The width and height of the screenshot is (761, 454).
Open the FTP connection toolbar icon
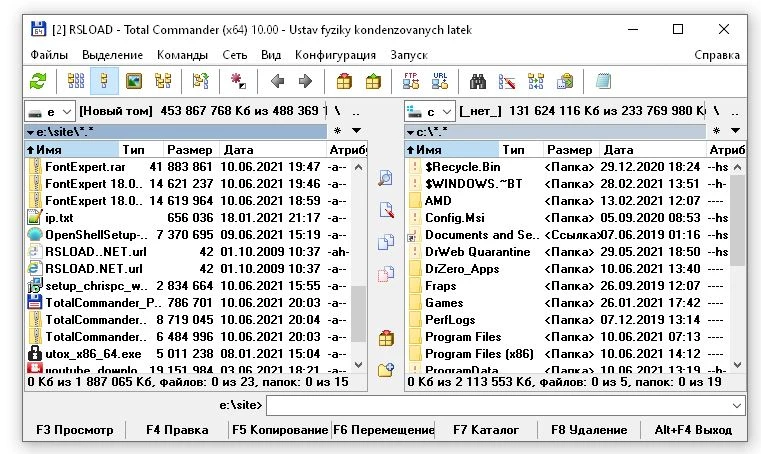(410, 81)
